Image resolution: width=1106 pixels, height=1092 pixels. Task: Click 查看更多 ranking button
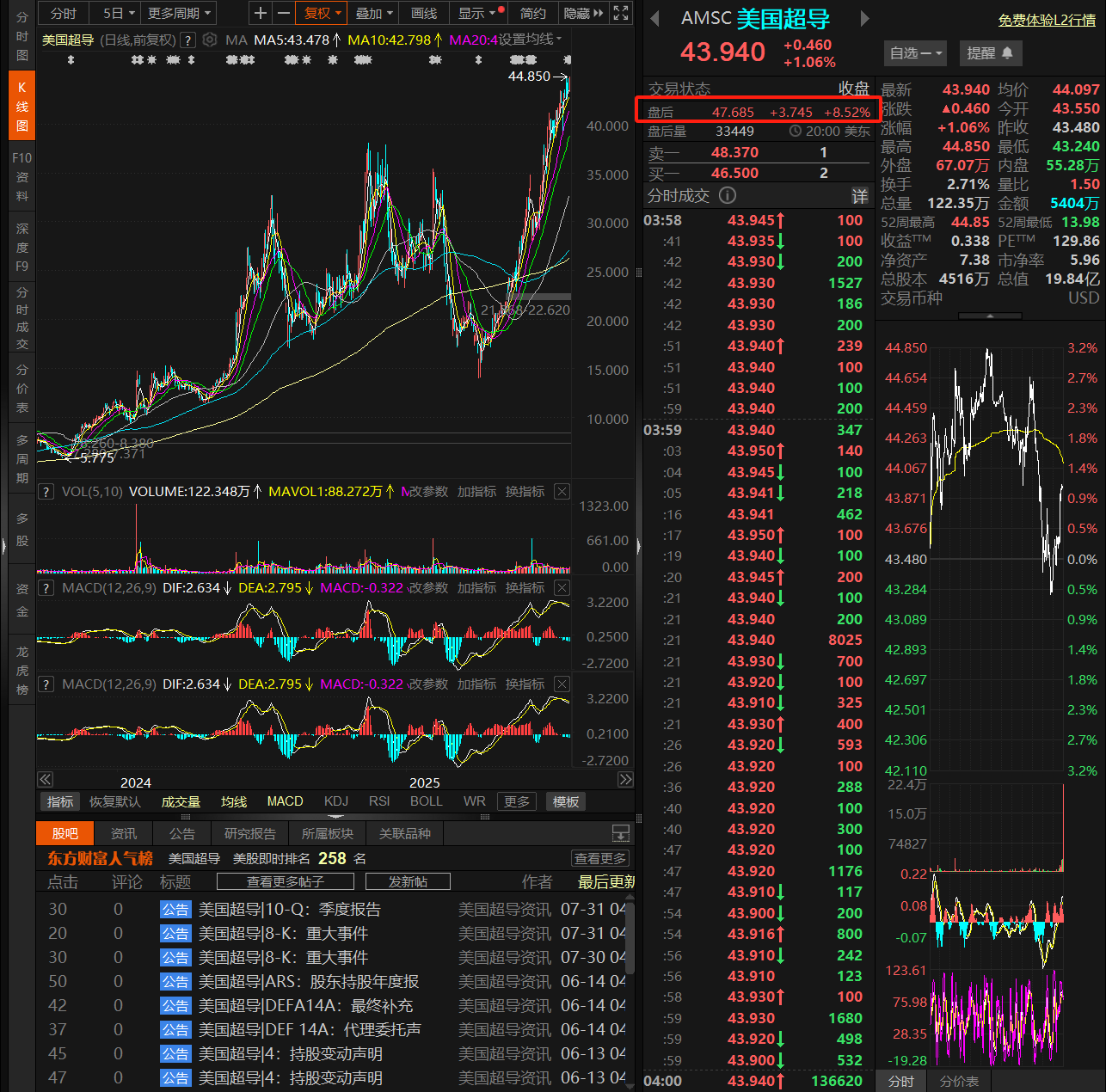tap(600, 858)
